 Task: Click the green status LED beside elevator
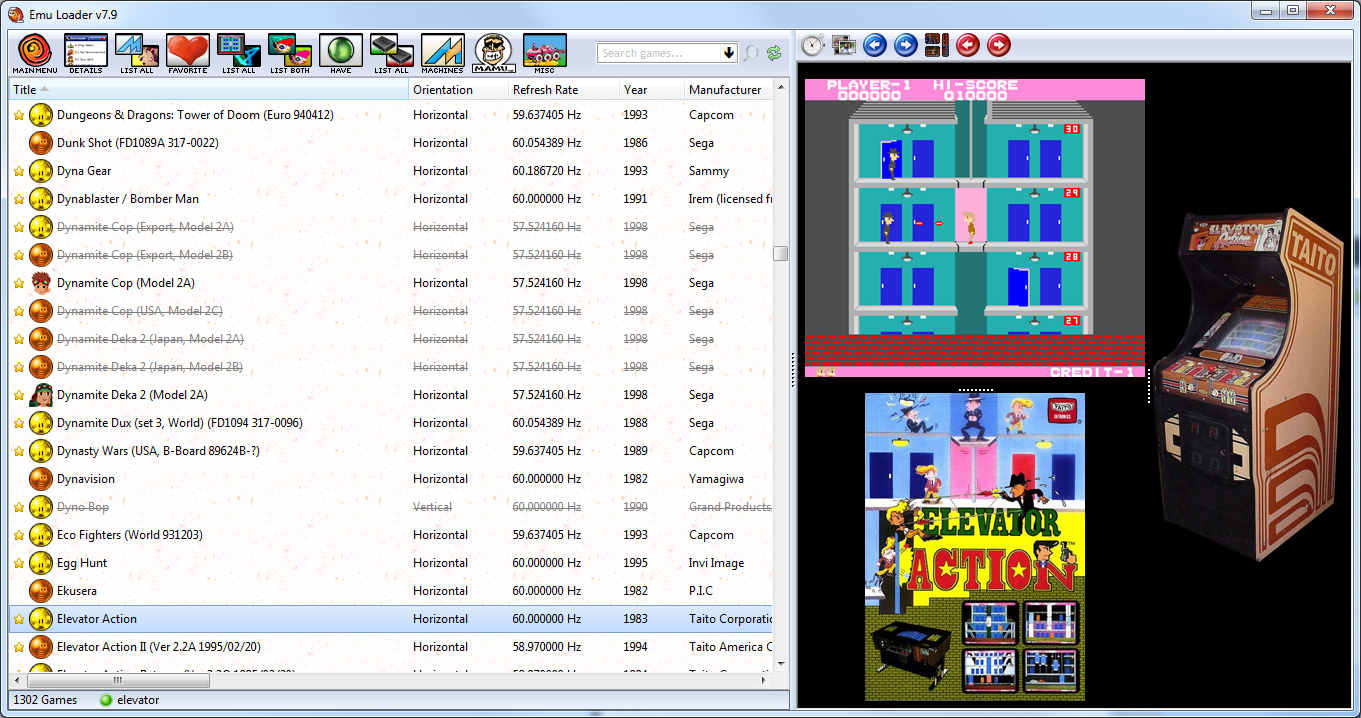(x=106, y=700)
